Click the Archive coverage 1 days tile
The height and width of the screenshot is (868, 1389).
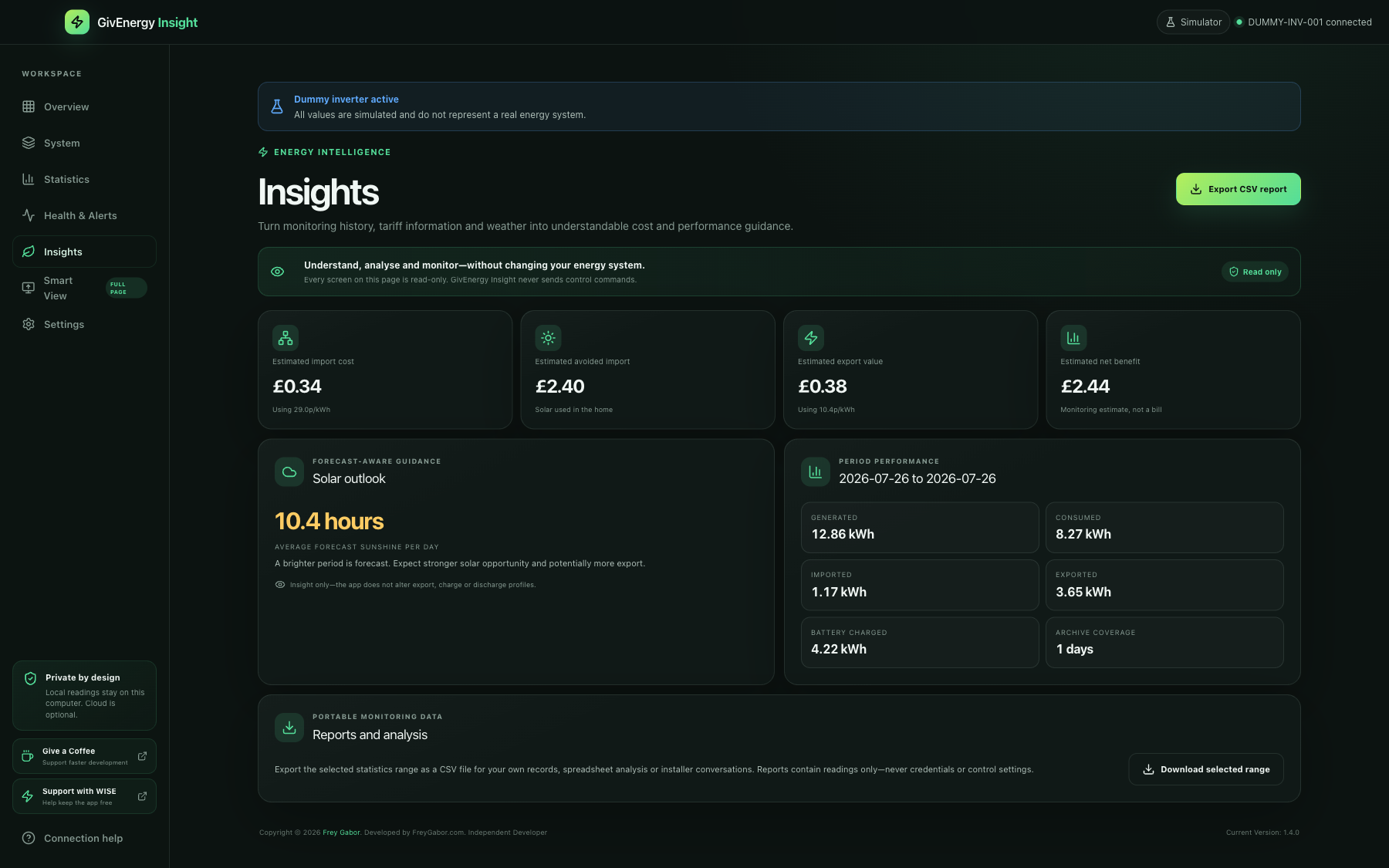coord(1164,642)
